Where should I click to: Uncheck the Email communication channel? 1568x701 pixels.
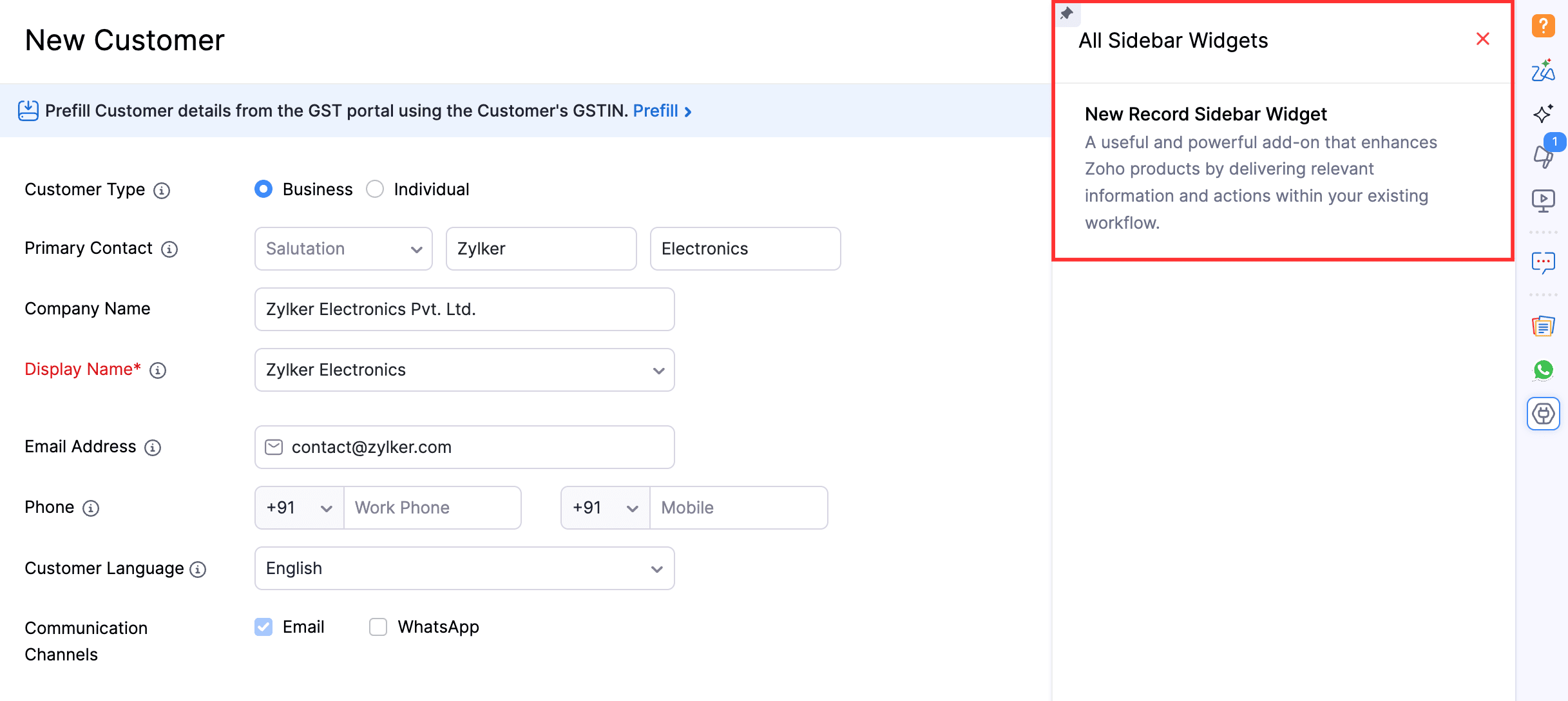[263, 627]
